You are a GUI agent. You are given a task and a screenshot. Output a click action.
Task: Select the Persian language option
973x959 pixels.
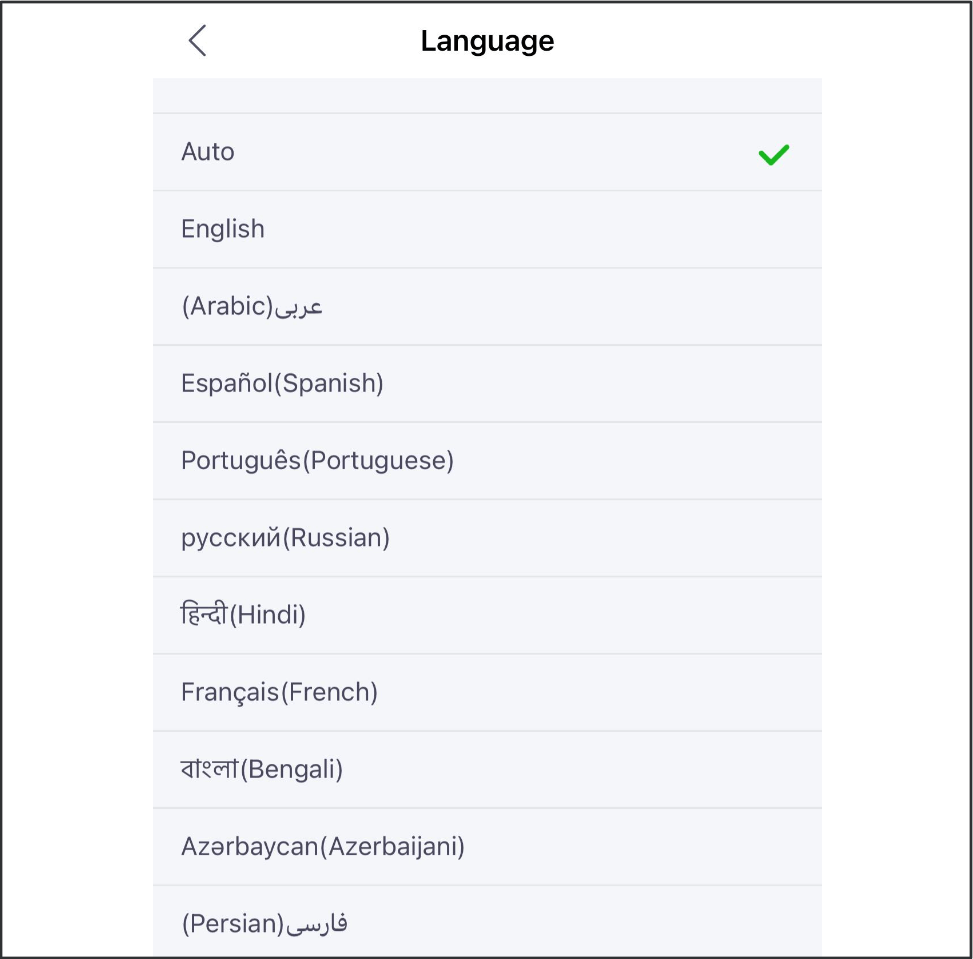click(487, 922)
